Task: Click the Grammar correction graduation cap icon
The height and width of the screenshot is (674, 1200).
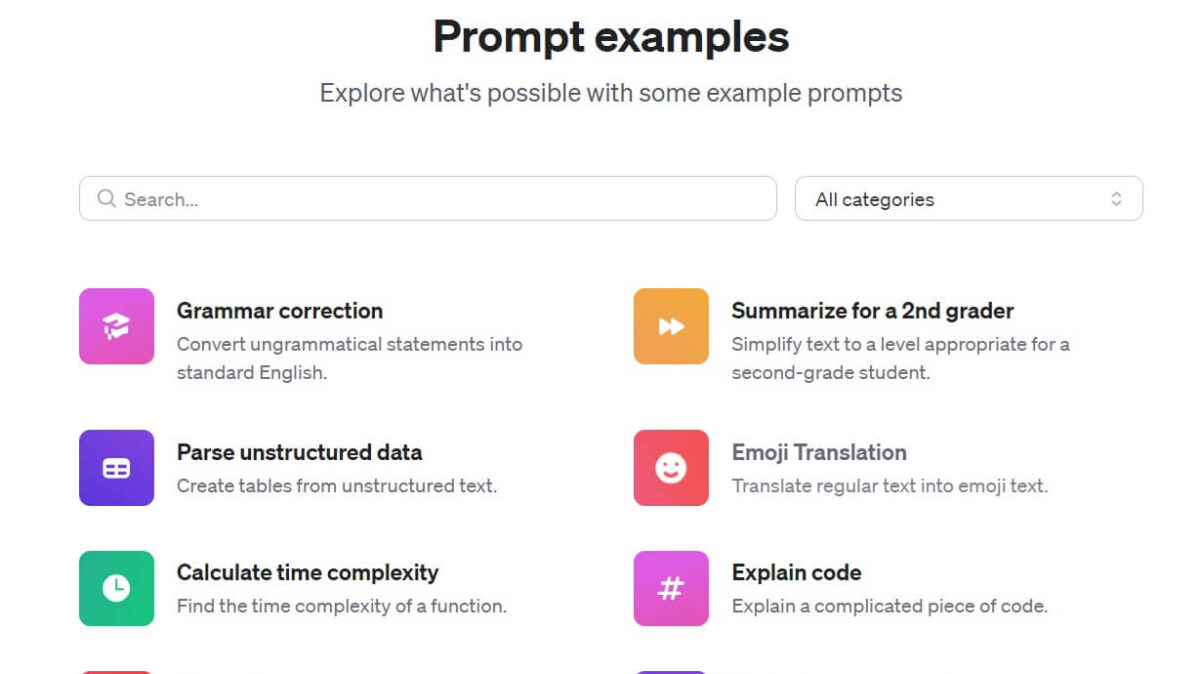Action: click(116, 326)
